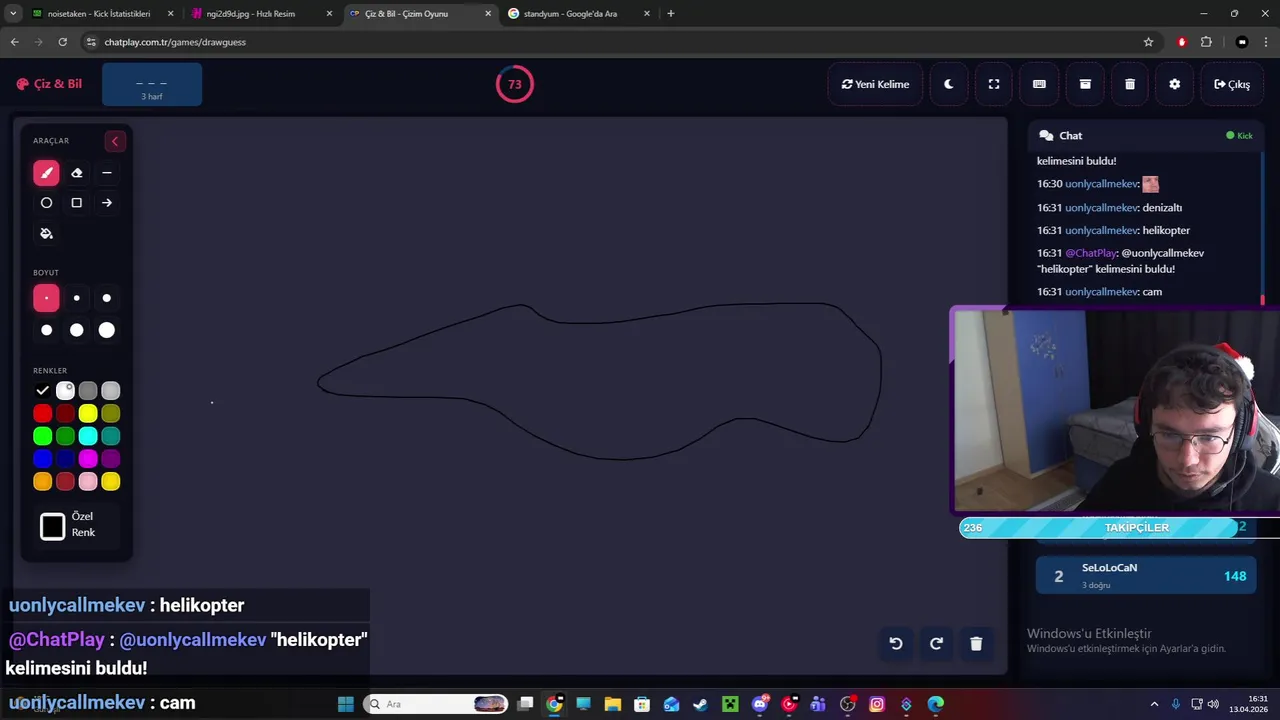Click the Kick connection status indicator
The width and height of the screenshot is (1280, 720).
click(x=1239, y=136)
